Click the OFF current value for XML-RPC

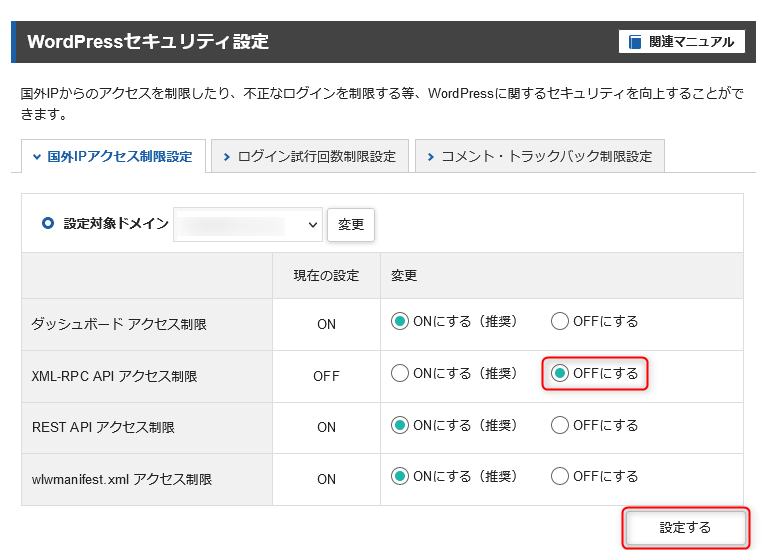pyautogui.click(x=326, y=376)
